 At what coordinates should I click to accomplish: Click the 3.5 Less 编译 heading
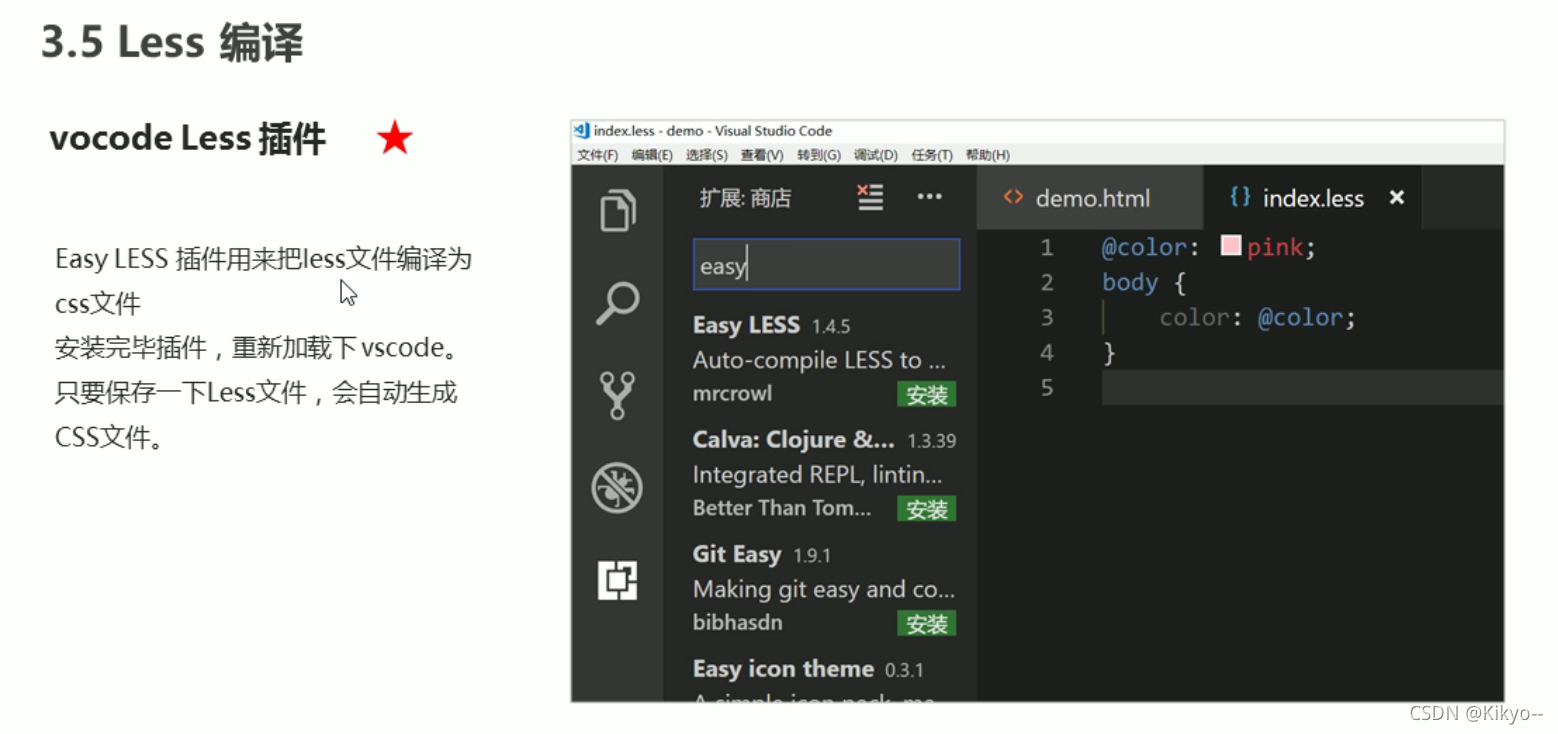tap(172, 43)
